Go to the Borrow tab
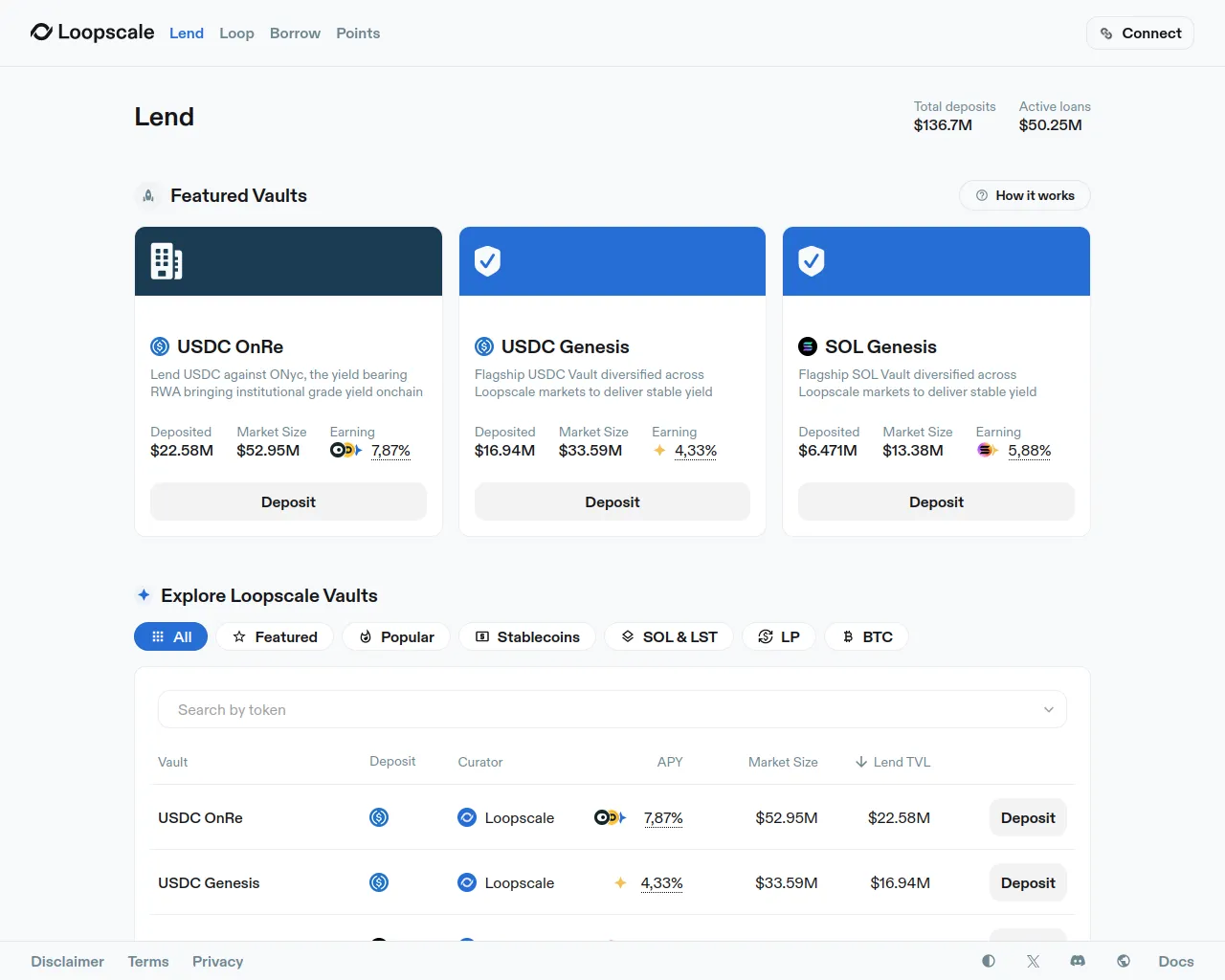 [x=295, y=33]
